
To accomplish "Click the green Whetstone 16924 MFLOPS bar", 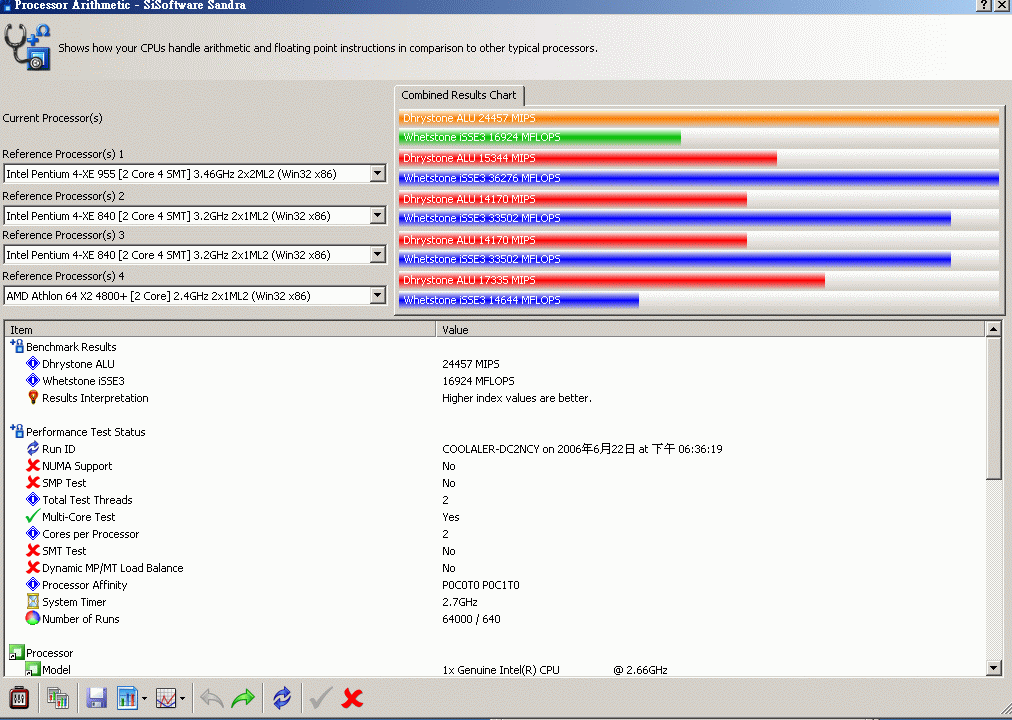I will (540, 137).
